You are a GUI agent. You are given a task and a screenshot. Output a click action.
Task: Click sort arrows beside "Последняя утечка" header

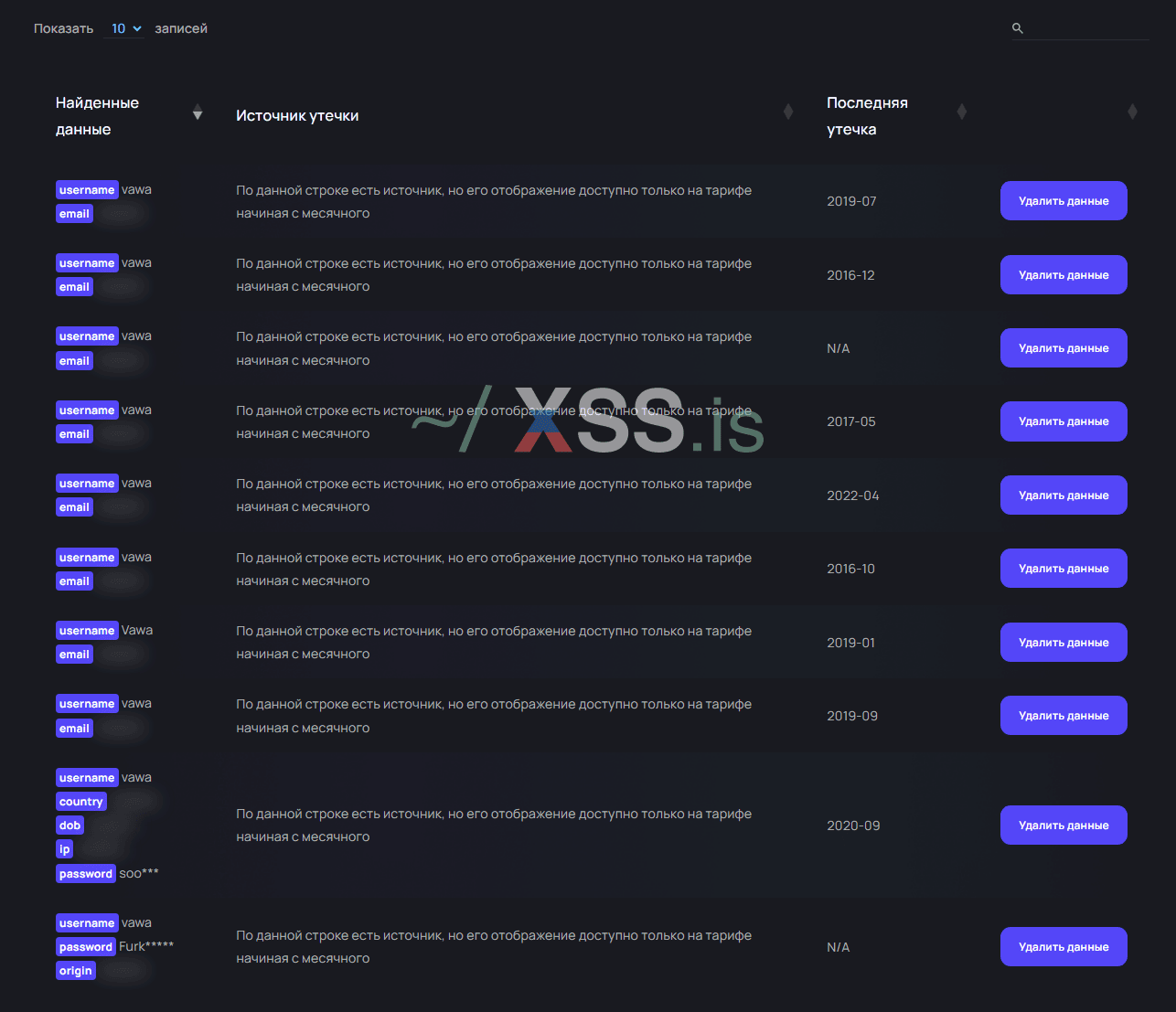click(961, 112)
